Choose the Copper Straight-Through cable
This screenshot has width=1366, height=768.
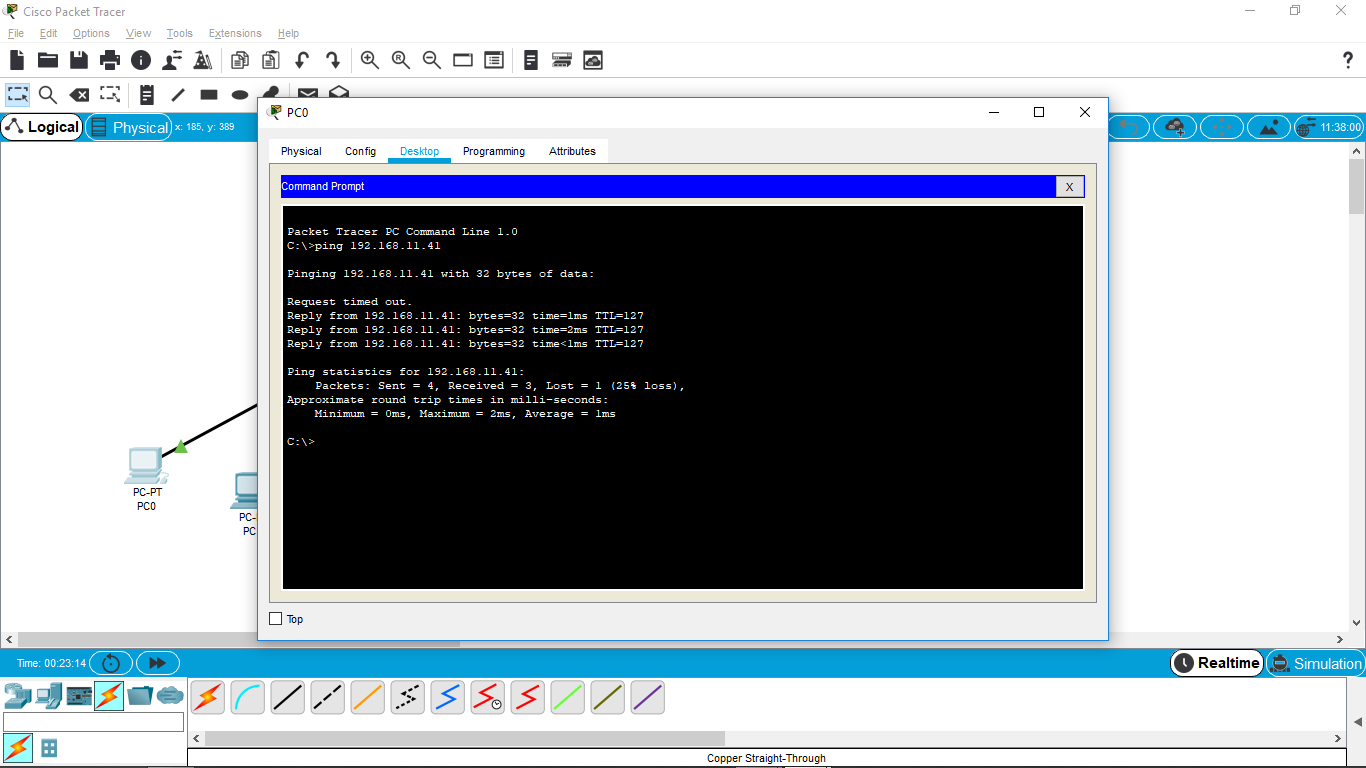pos(288,697)
